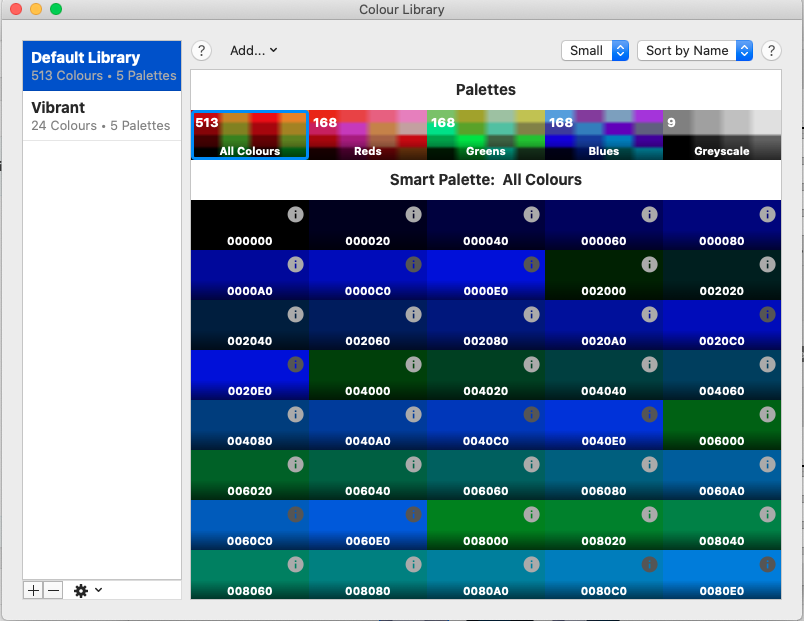The width and height of the screenshot is (804, 621).
Task: Add a new library with plus button
Action: tap(33, 591)
